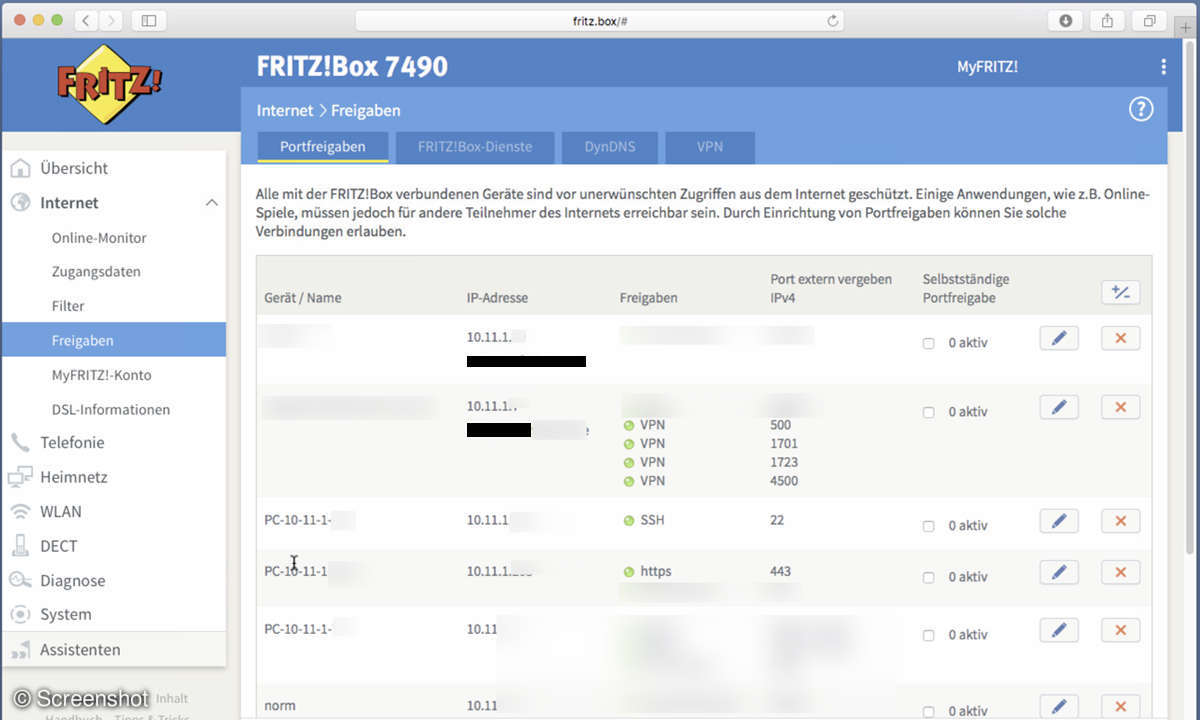Toggle Selbstständige Portfreigabe for first row
Screen dimensions: 1200x720
pos(928,343)
